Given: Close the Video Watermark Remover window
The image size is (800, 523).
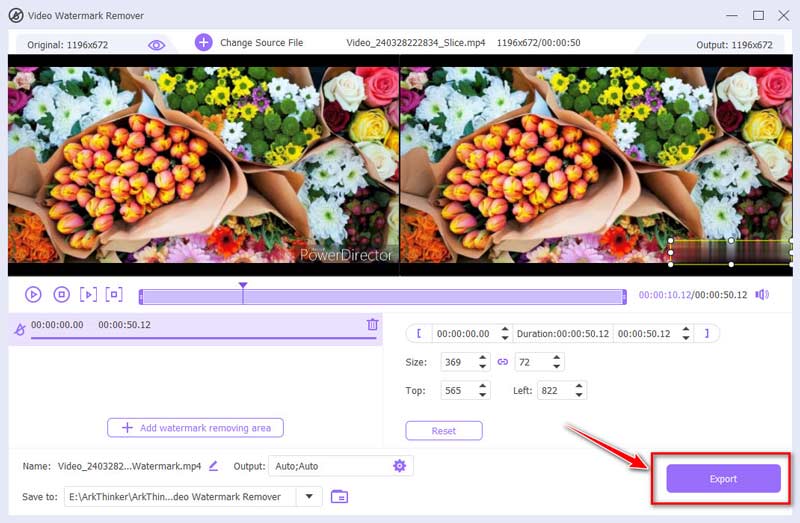Looking at the screenshot, I should [784, 15].
